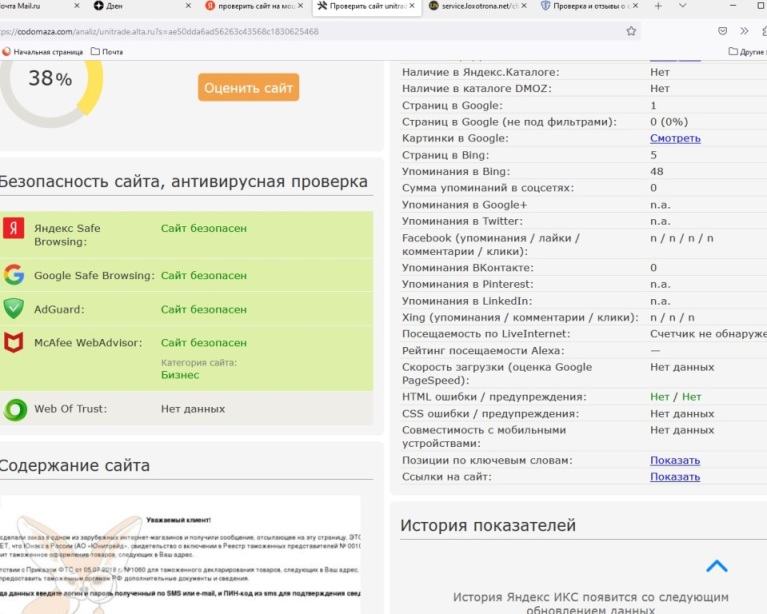Click 'Нет данных' in the CSS ошибки row
This screenshot has width=767, height=614.
click(x=682, y=413)
